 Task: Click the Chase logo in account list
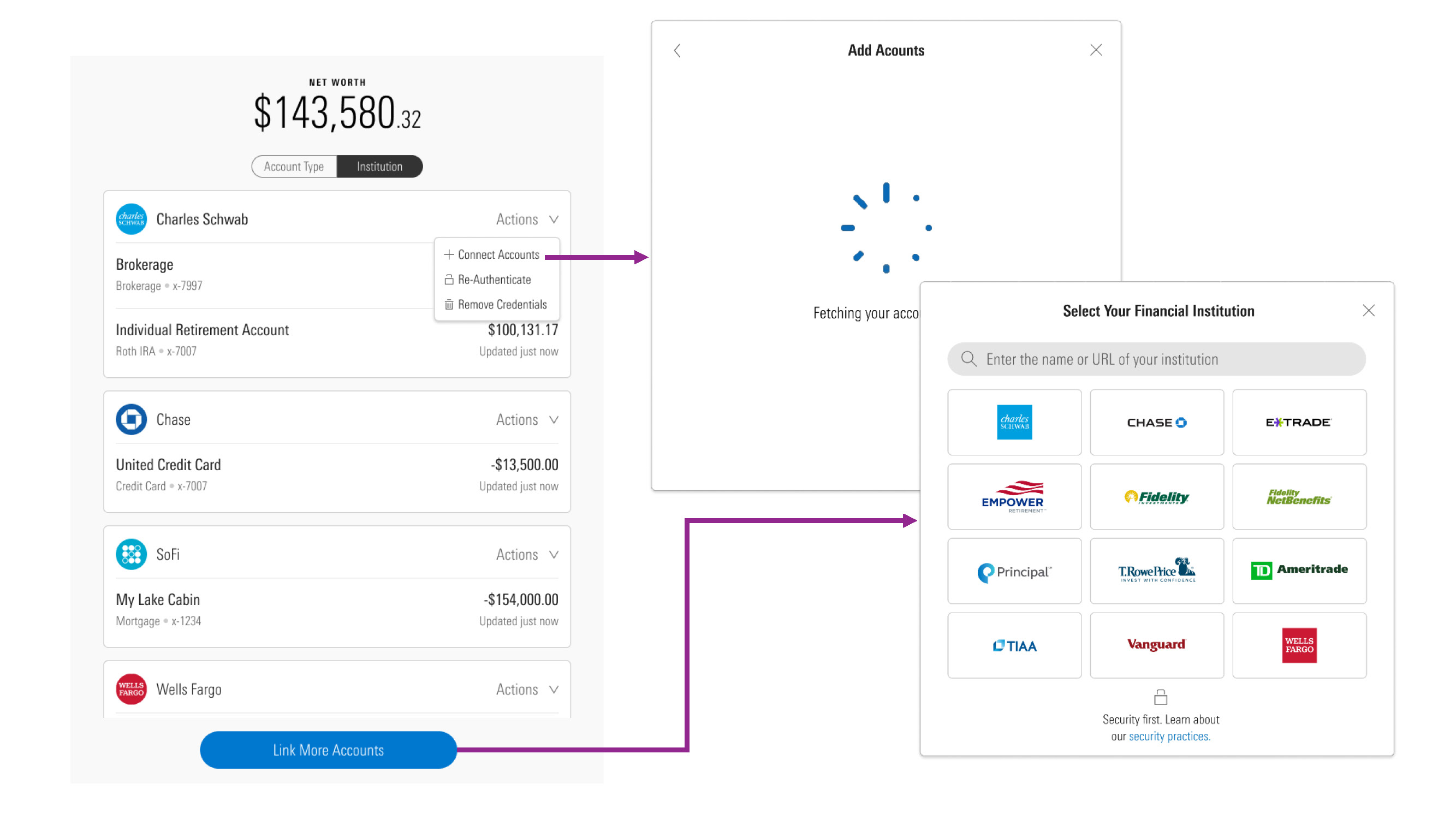click(x=131, y=419)
